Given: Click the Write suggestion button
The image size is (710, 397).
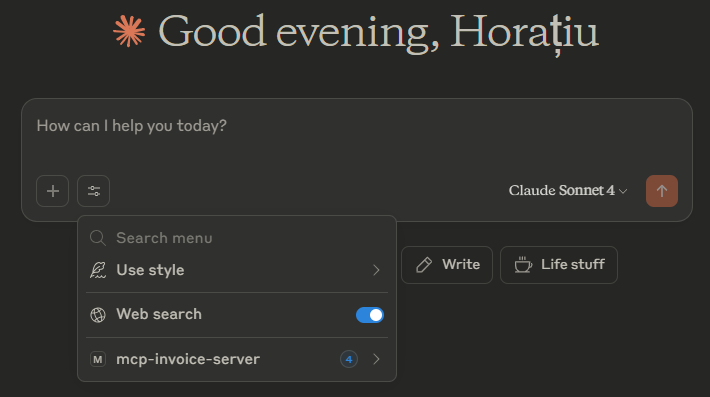Looking at the screenshot, I should (x=447, y=265).
